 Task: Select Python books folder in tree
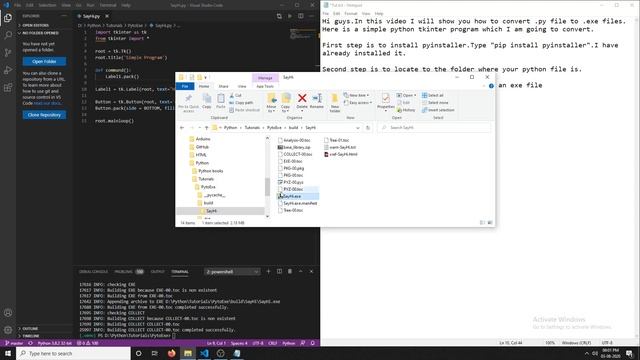[x=207, y=171]
